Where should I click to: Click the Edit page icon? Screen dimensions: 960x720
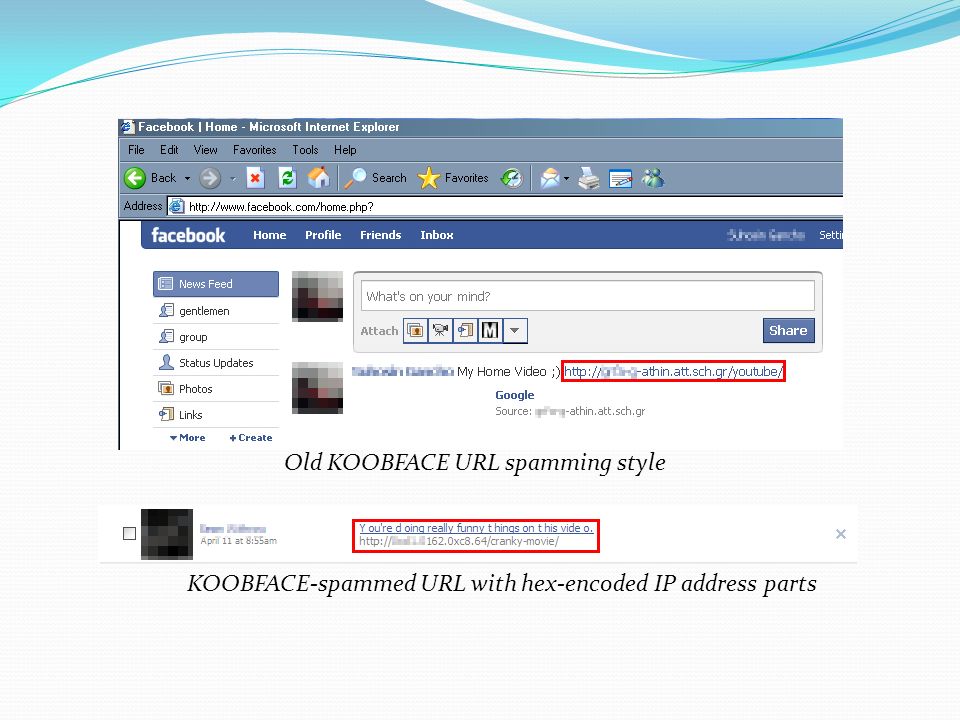pos(620,179)
